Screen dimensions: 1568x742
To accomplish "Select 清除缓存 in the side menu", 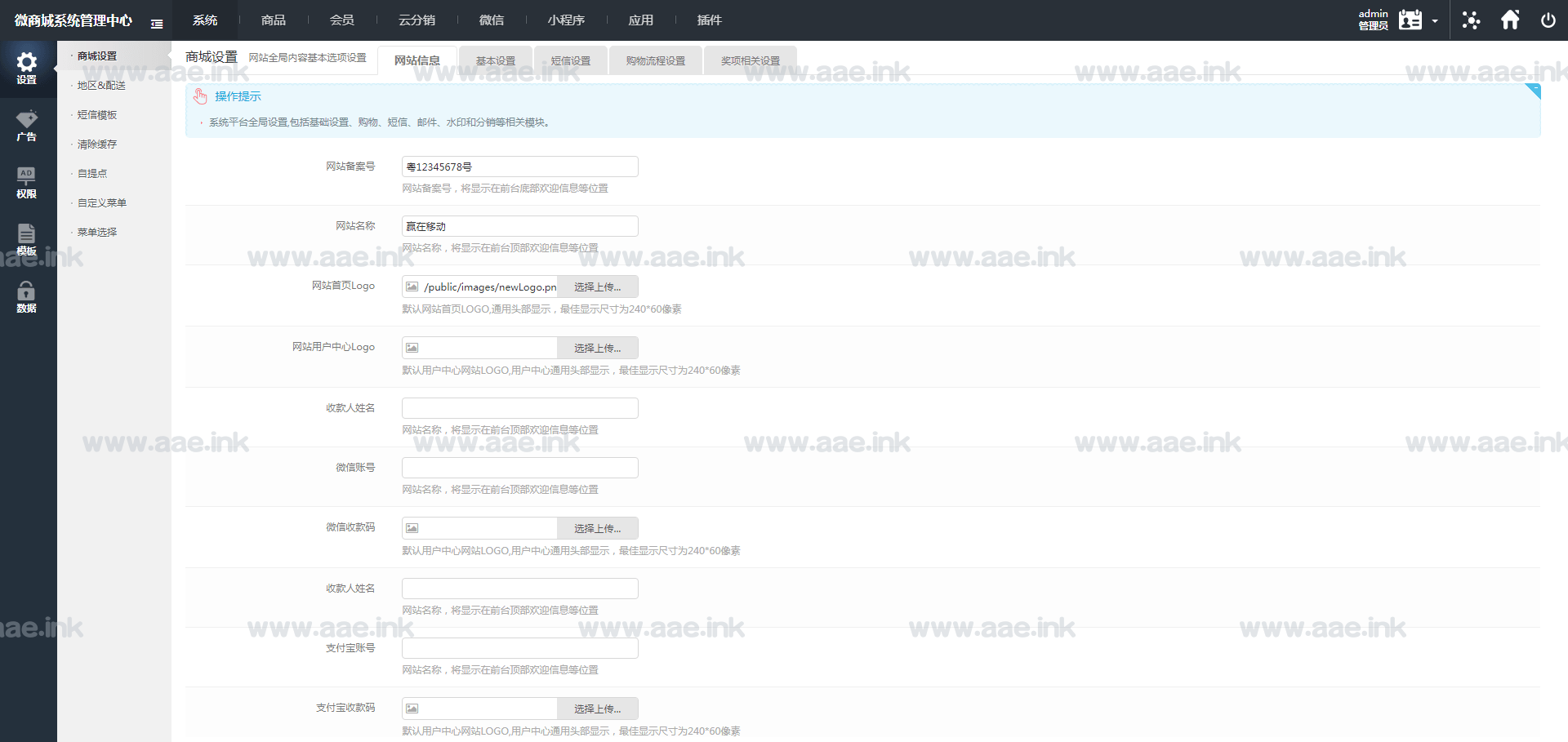I will click(97, 144).
